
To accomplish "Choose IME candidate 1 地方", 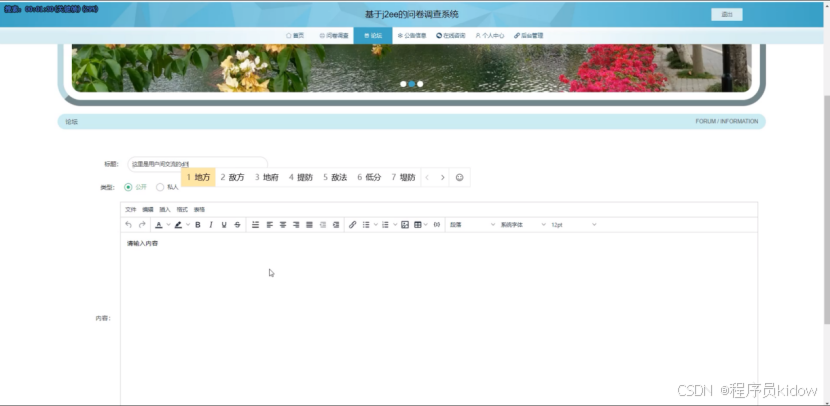I will (199, 177).
